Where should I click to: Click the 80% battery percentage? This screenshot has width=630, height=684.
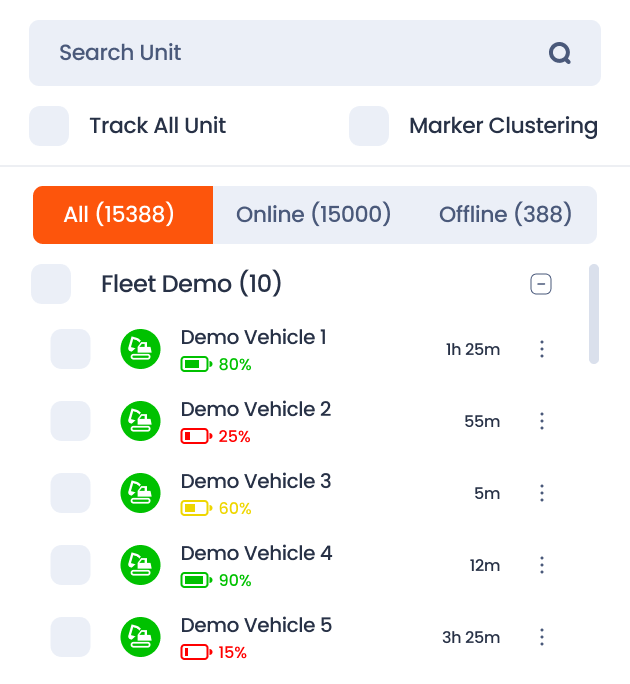click(x=235, y=364)
